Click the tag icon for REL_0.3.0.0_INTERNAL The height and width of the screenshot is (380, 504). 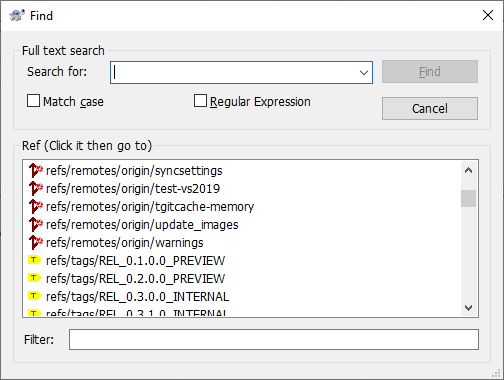(x=35, y=296)
